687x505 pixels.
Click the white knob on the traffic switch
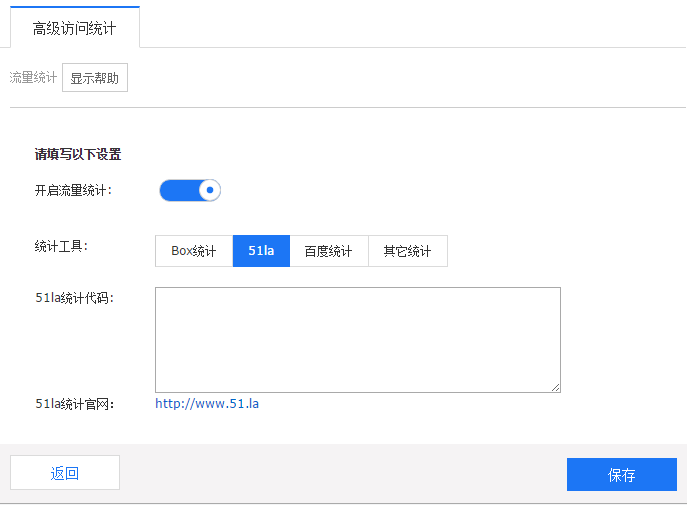click(x=209, y=190)
